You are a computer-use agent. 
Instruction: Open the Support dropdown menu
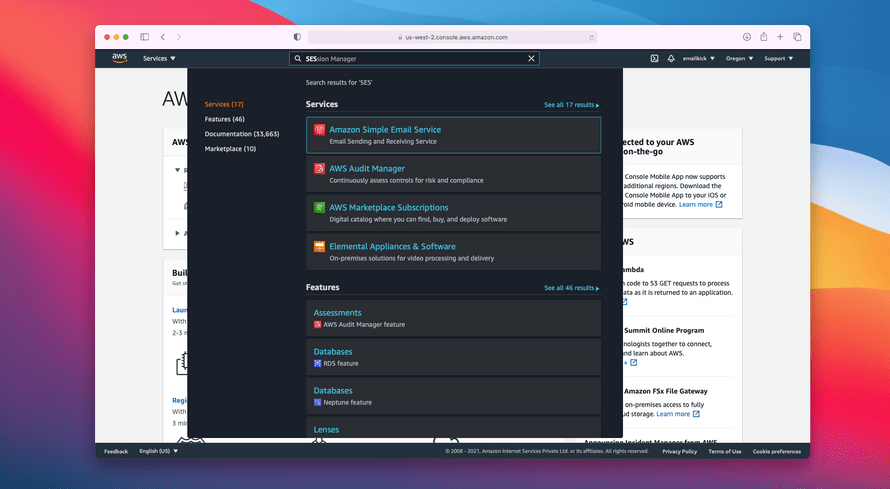[778, 59]
